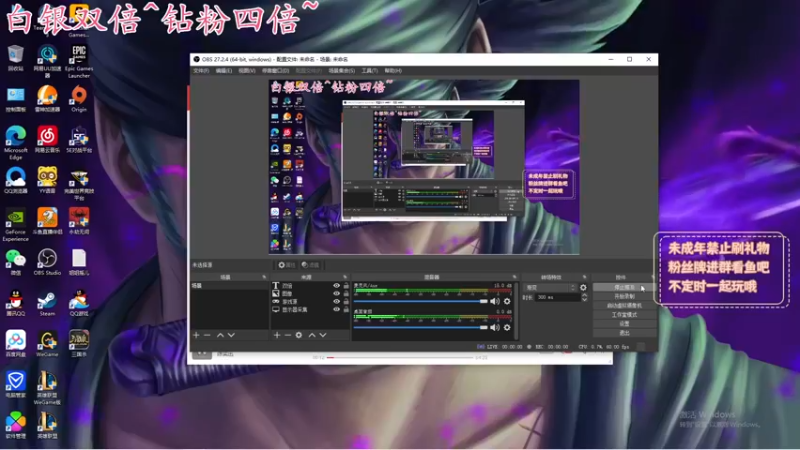Image resolution: width=800 pixels, height=450 pixels.
Task: Move source down in Sources panel
Action: [323, 335]
